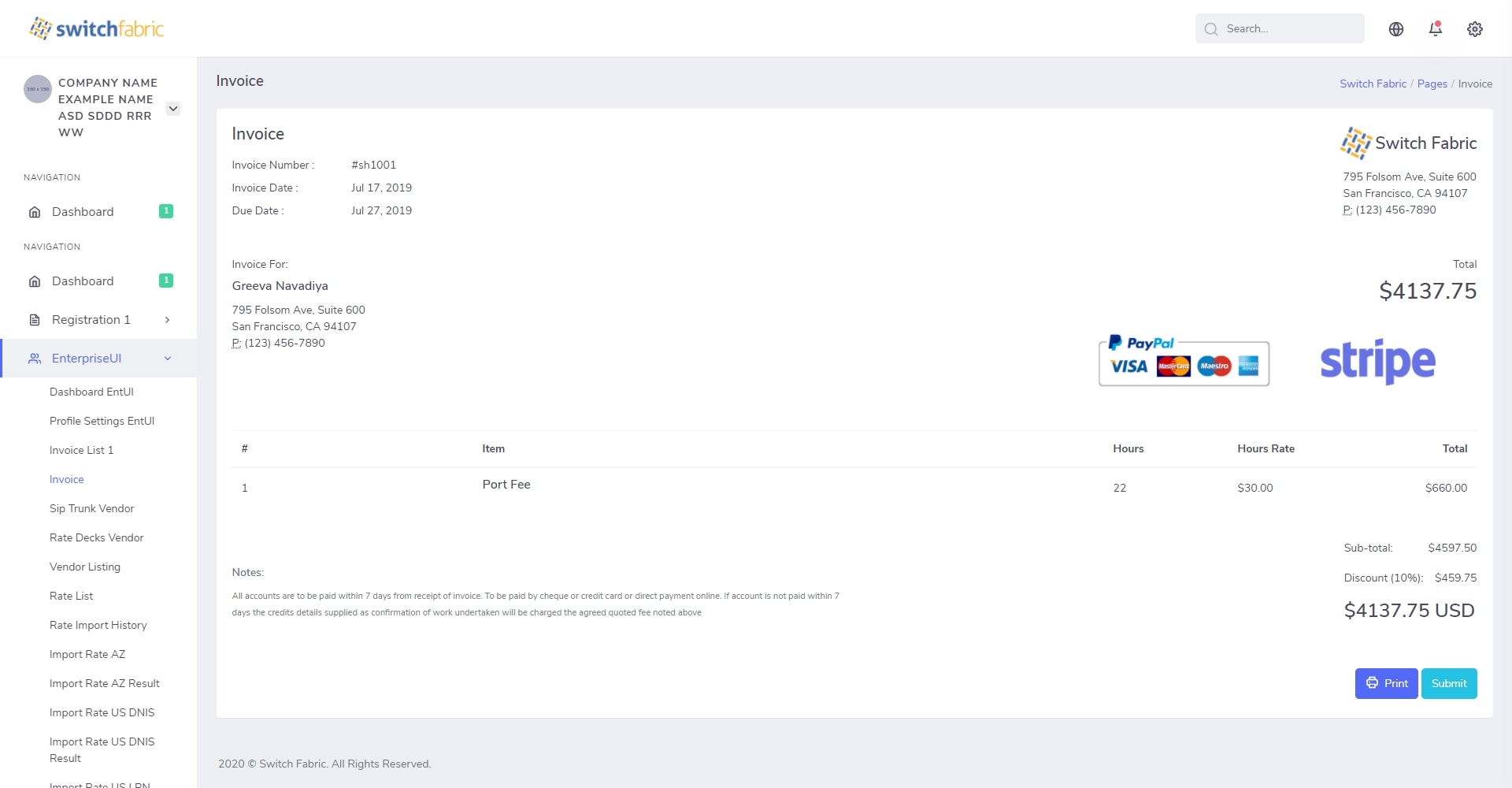Expand the company name dropdown arrow
The width and height of the screenshot is (1512, 788).
[x=173, y=109]
